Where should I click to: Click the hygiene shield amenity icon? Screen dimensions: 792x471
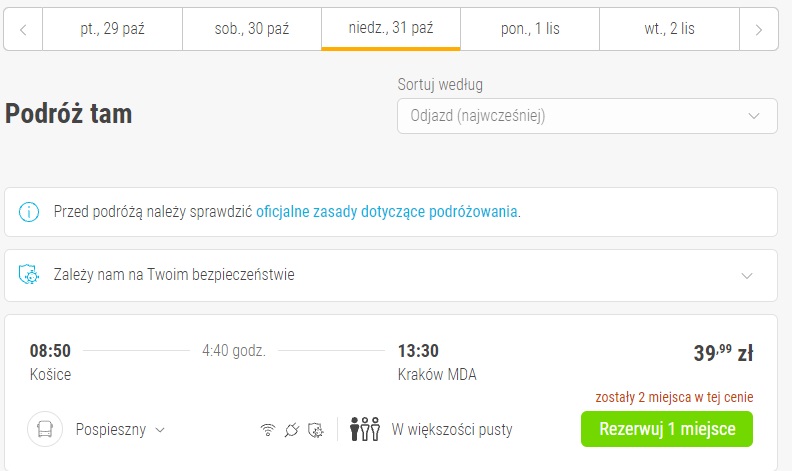pos(316,430)
